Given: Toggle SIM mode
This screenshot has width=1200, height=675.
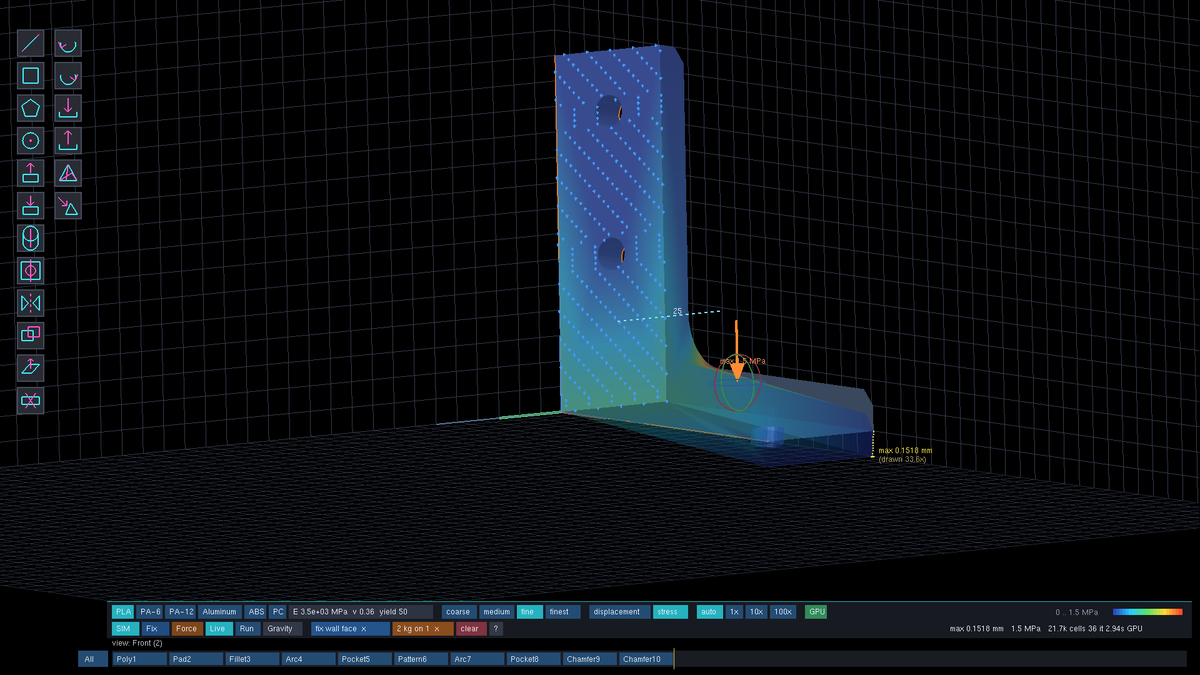Looking at the screenshot, I should (123, 629).
